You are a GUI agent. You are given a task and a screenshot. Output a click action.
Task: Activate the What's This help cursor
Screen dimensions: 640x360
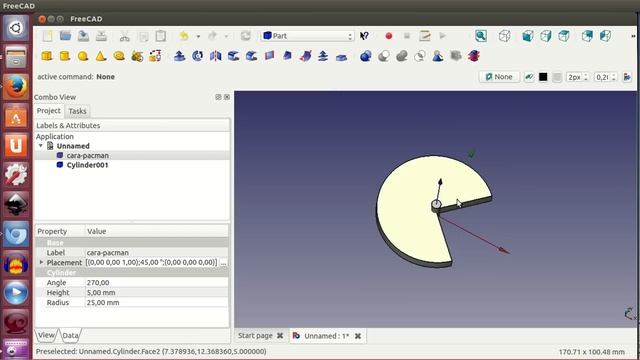pos(364,36)
